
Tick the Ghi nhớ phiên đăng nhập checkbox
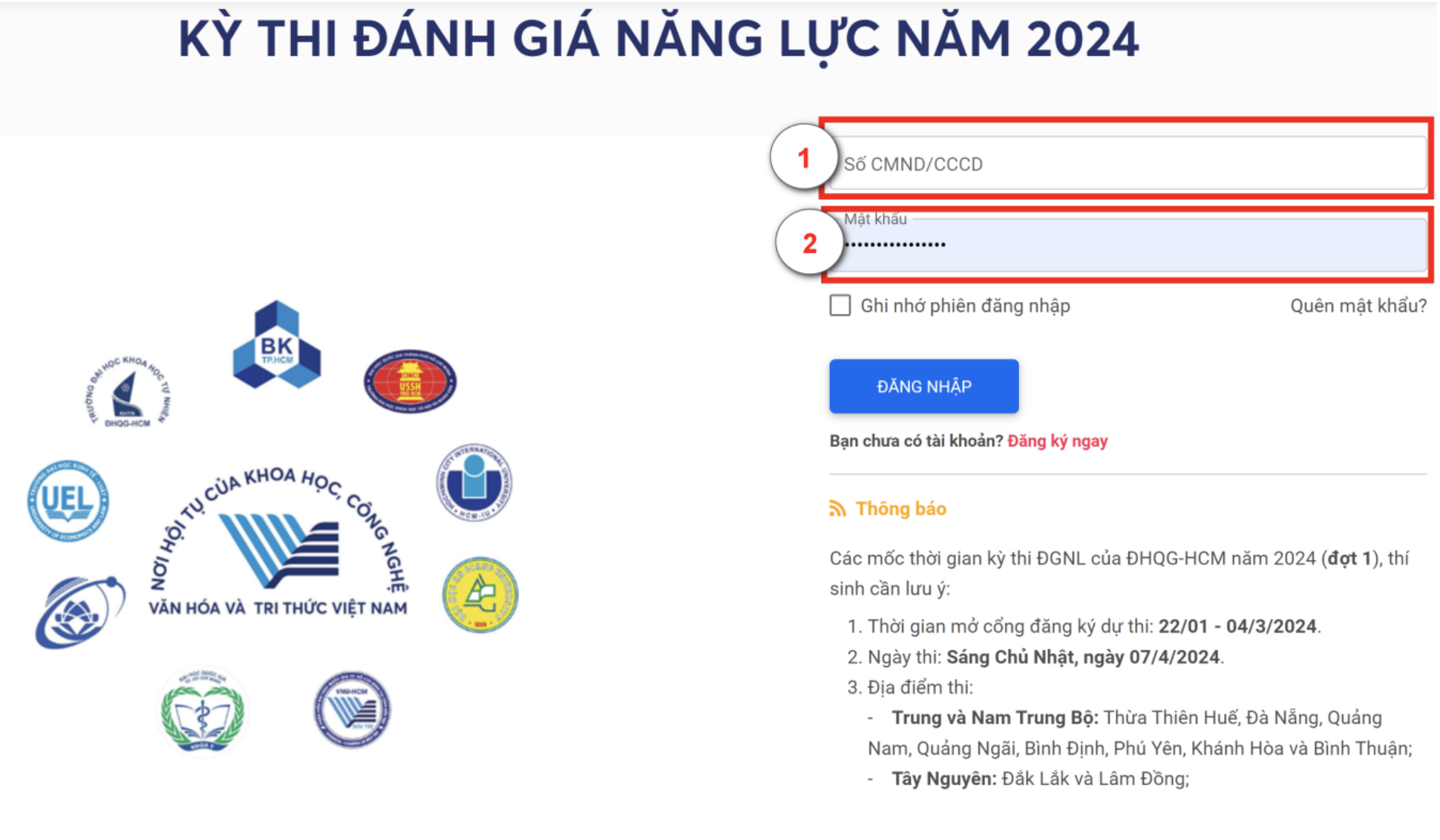click(840, 306)
